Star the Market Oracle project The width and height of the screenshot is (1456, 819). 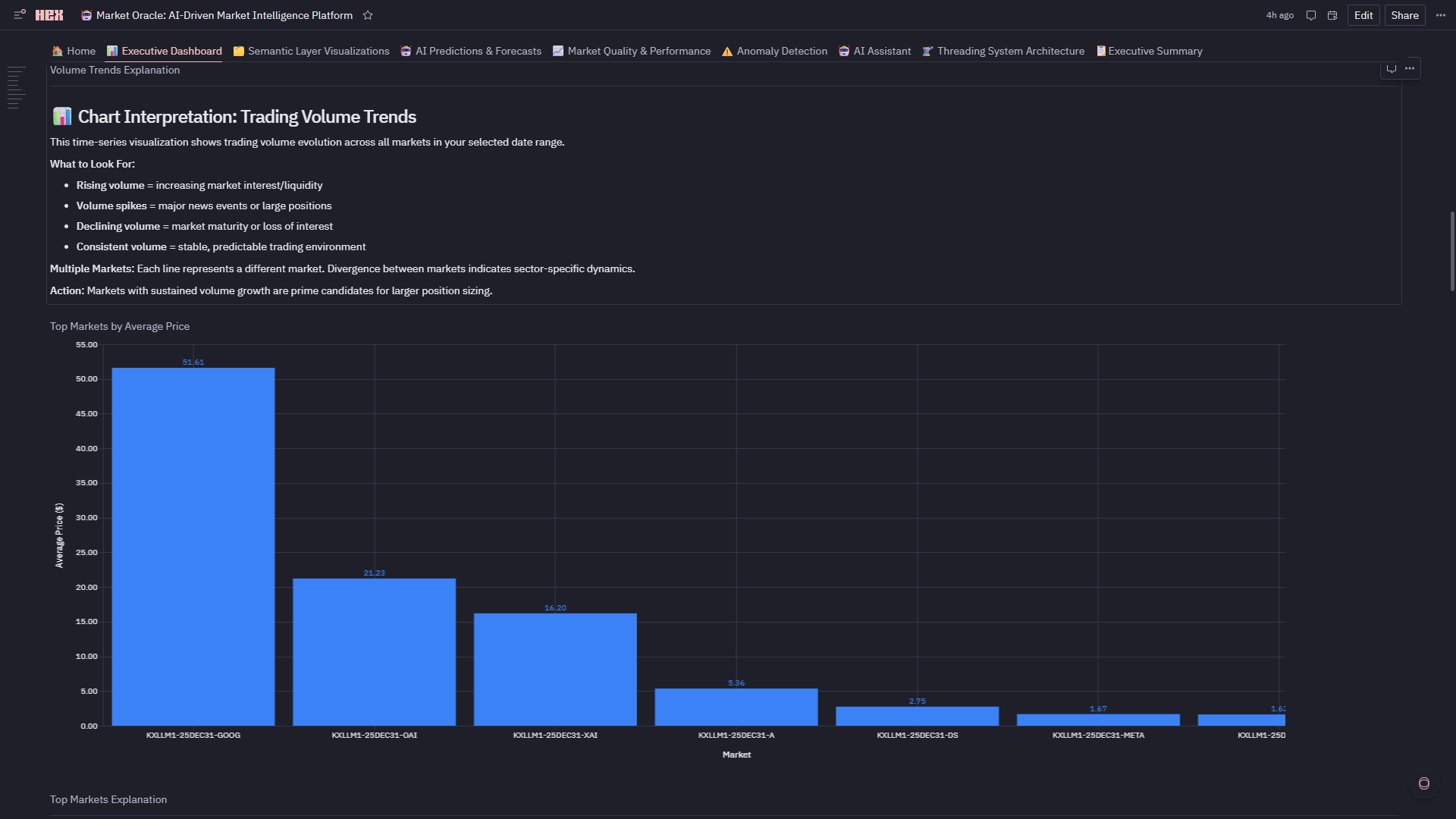[368, 15]
